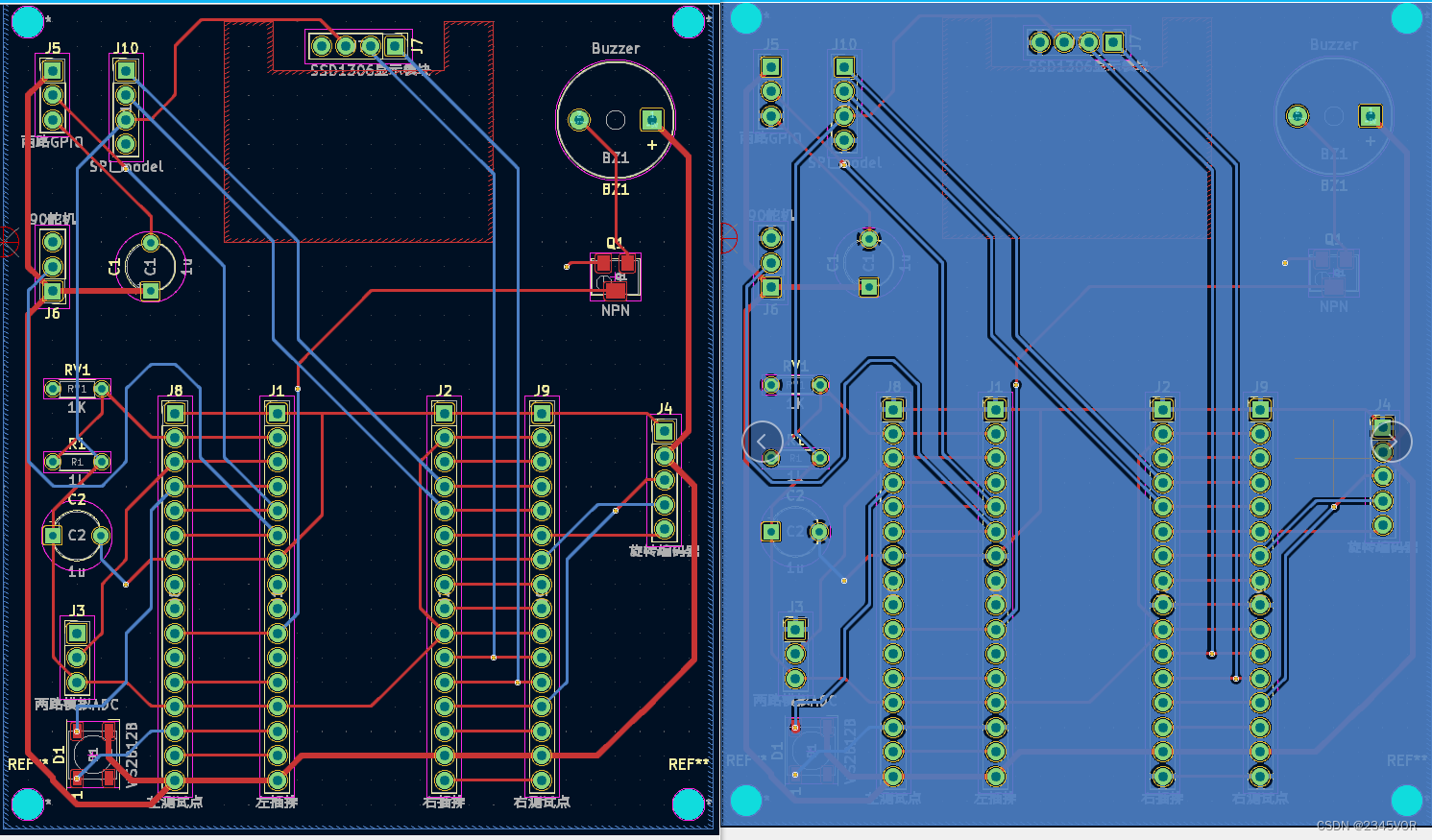Select the Buzzer label in the left PCB view
The height and width of the screenshot is (840, 1432).
[x=616, y=48]
